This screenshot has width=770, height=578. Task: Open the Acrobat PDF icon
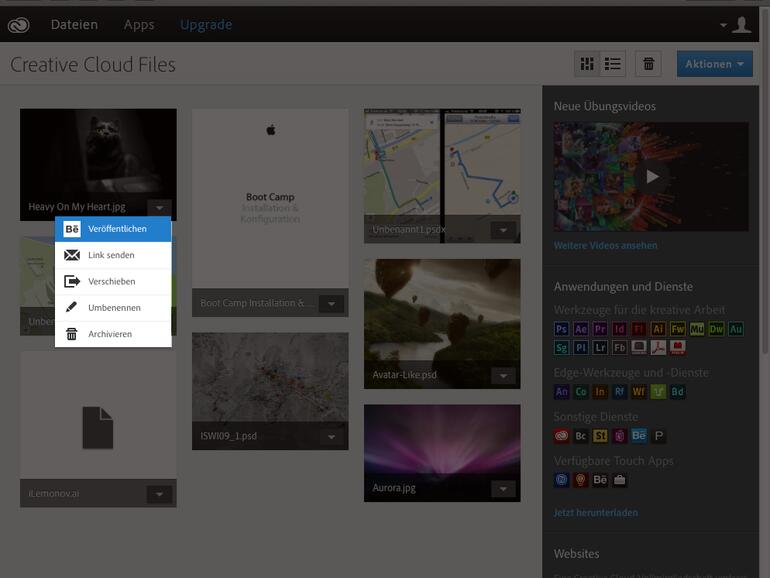658,348
